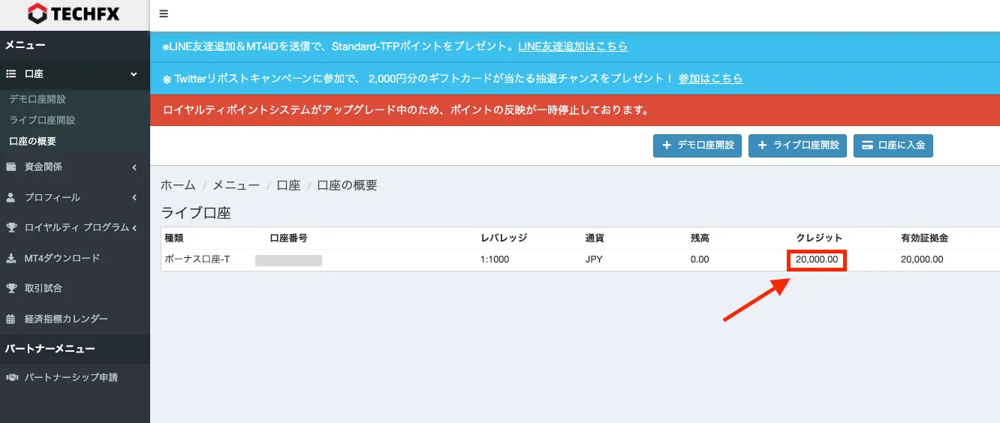1000x423 pixels.
Task: Click the 口座に入金 button
Action: click(x=893, y=145)
